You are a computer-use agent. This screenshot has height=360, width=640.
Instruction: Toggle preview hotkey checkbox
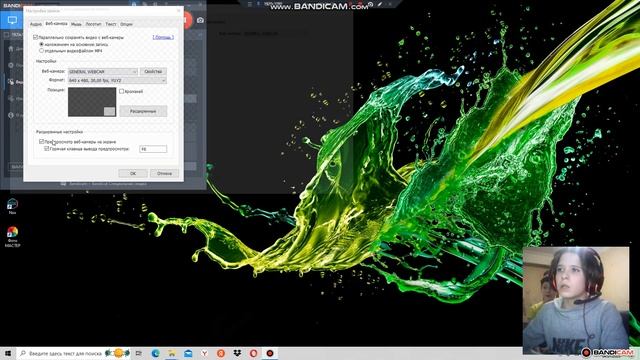[x=47, y=149]
